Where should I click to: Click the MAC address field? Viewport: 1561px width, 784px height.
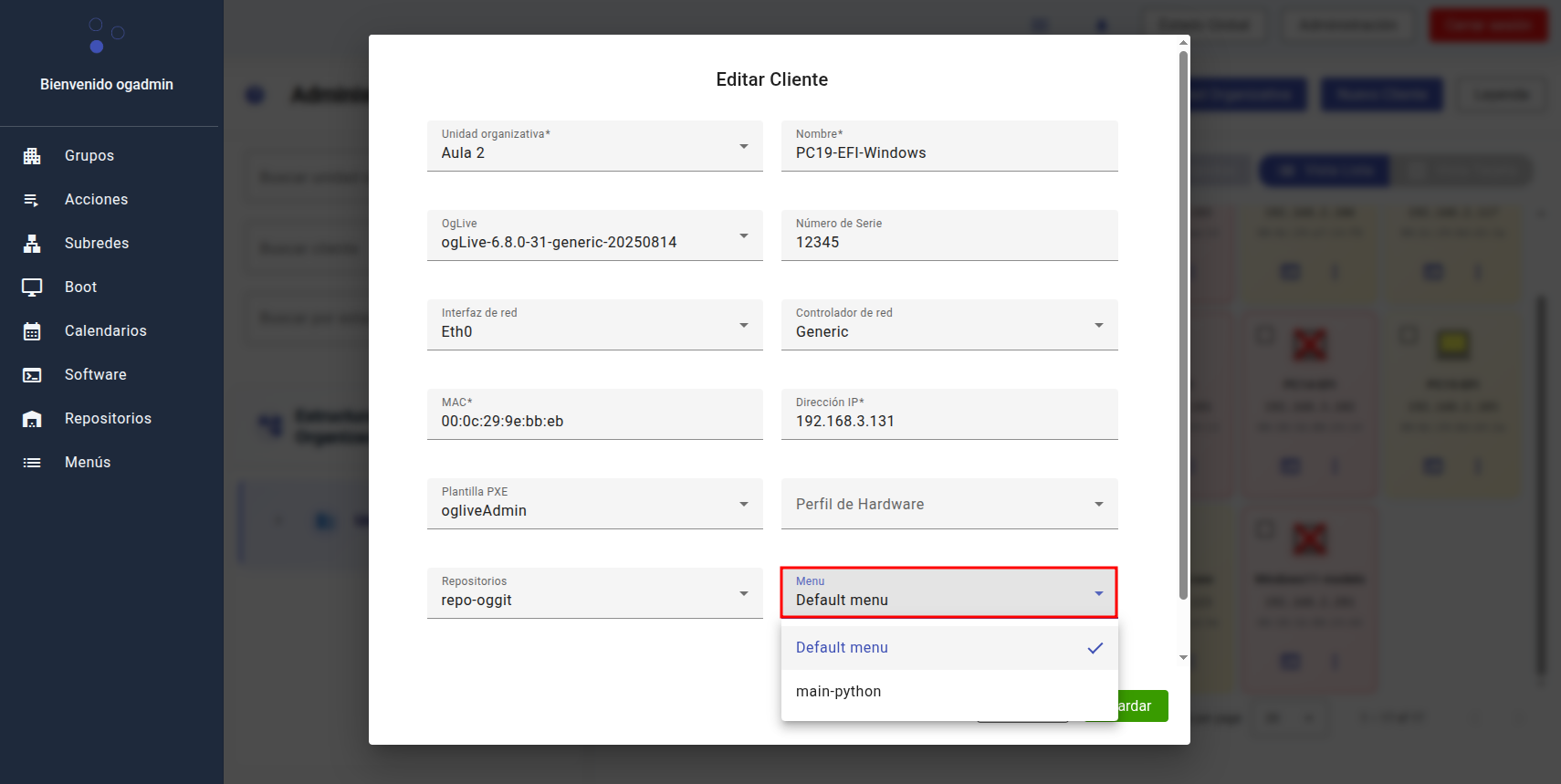pyautogui.click(x=594, y=421)
